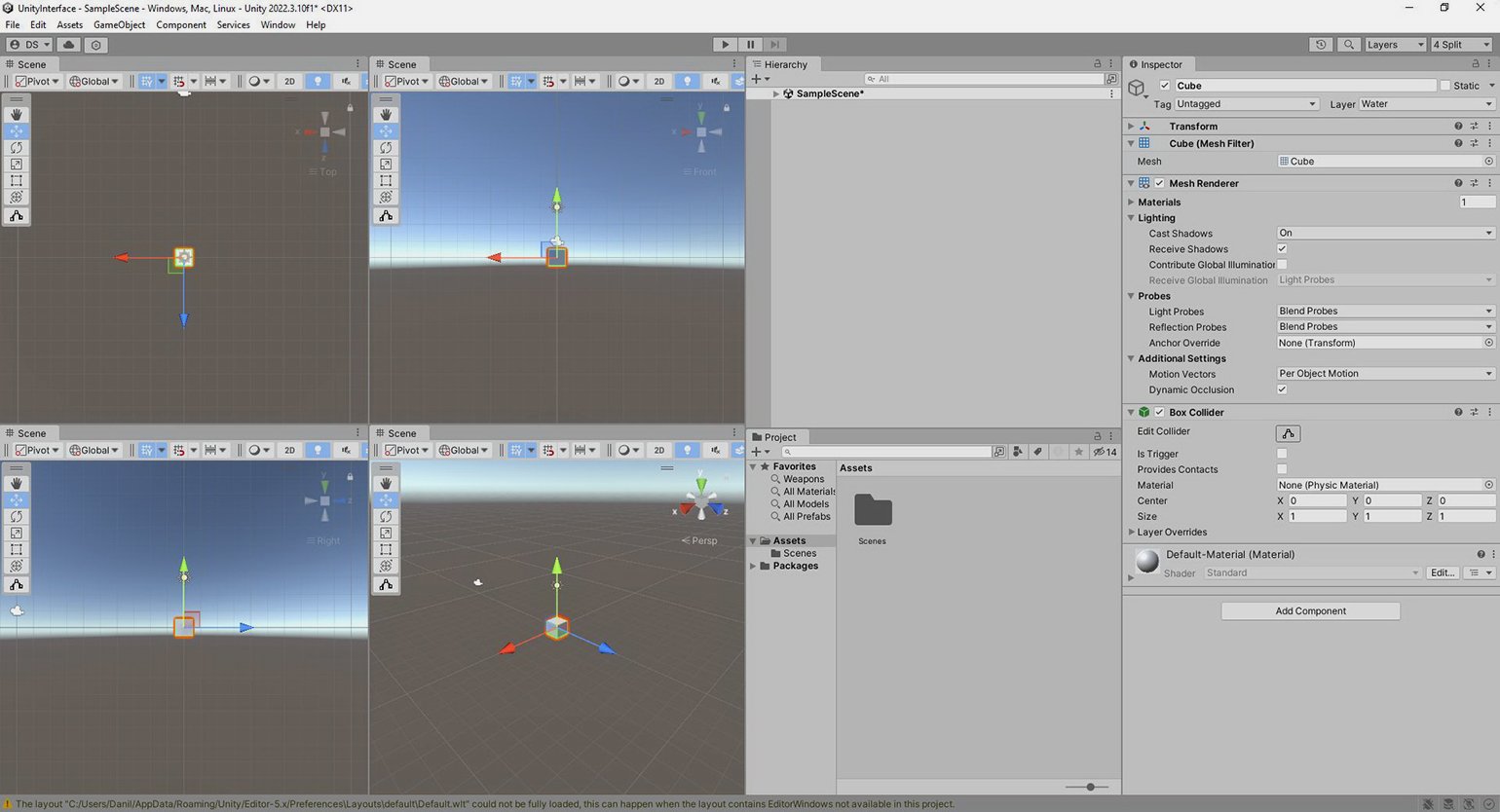Open the Cast Shadows dropdown
The height and width of the screenshot is (812, 1500).
pyautogui.click(x=1384, y=234)
